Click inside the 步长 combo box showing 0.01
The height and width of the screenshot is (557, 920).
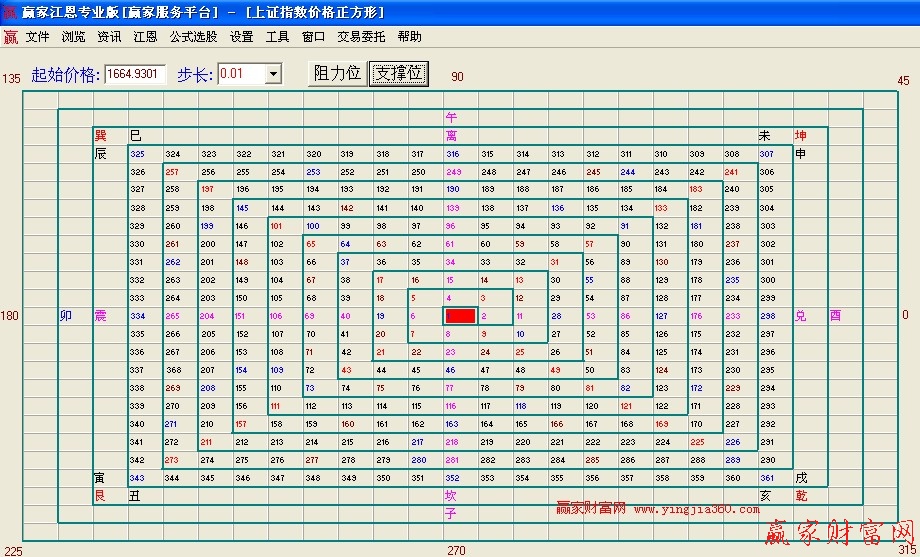(x=240, y=74)
